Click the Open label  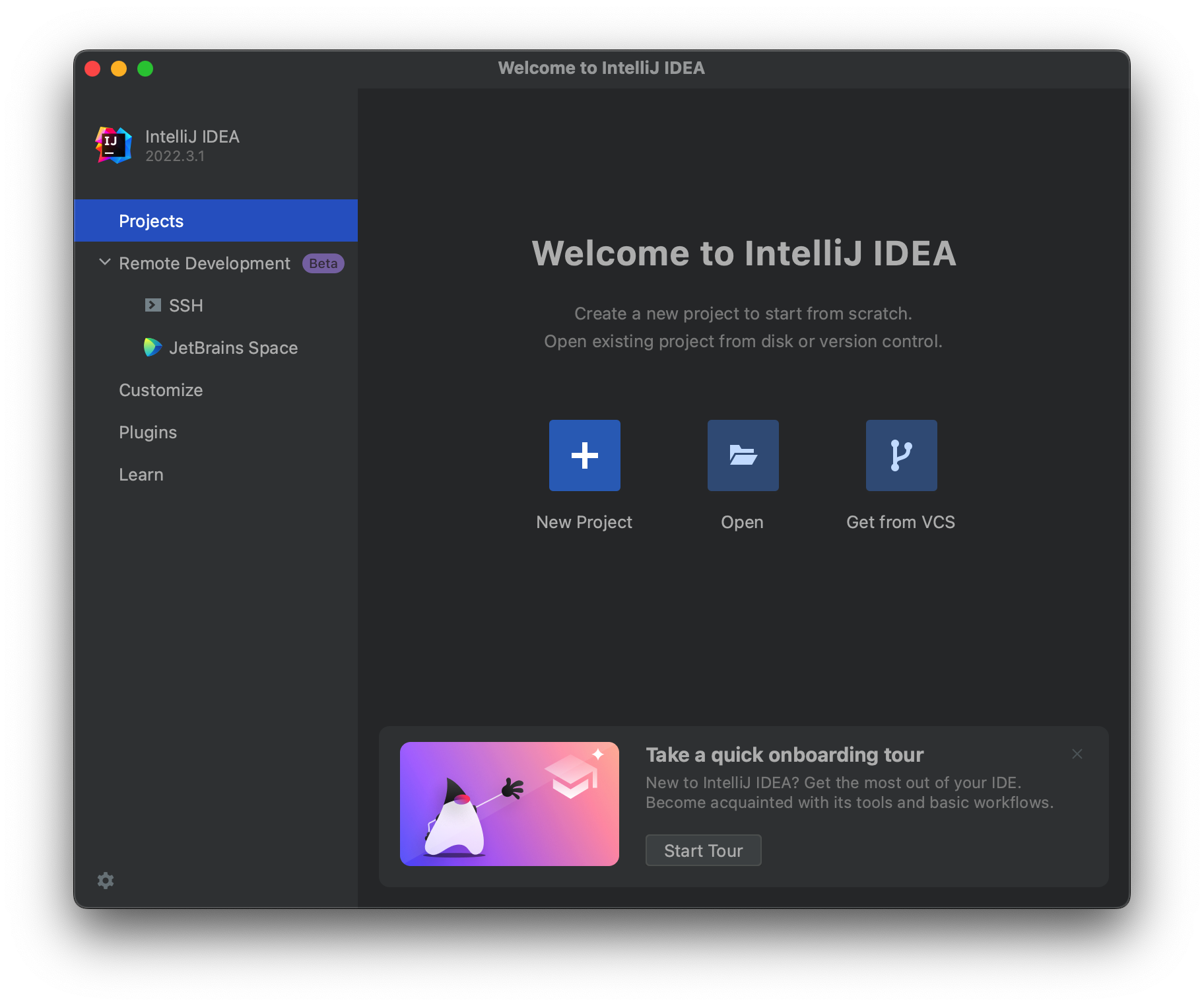[742, 522]
